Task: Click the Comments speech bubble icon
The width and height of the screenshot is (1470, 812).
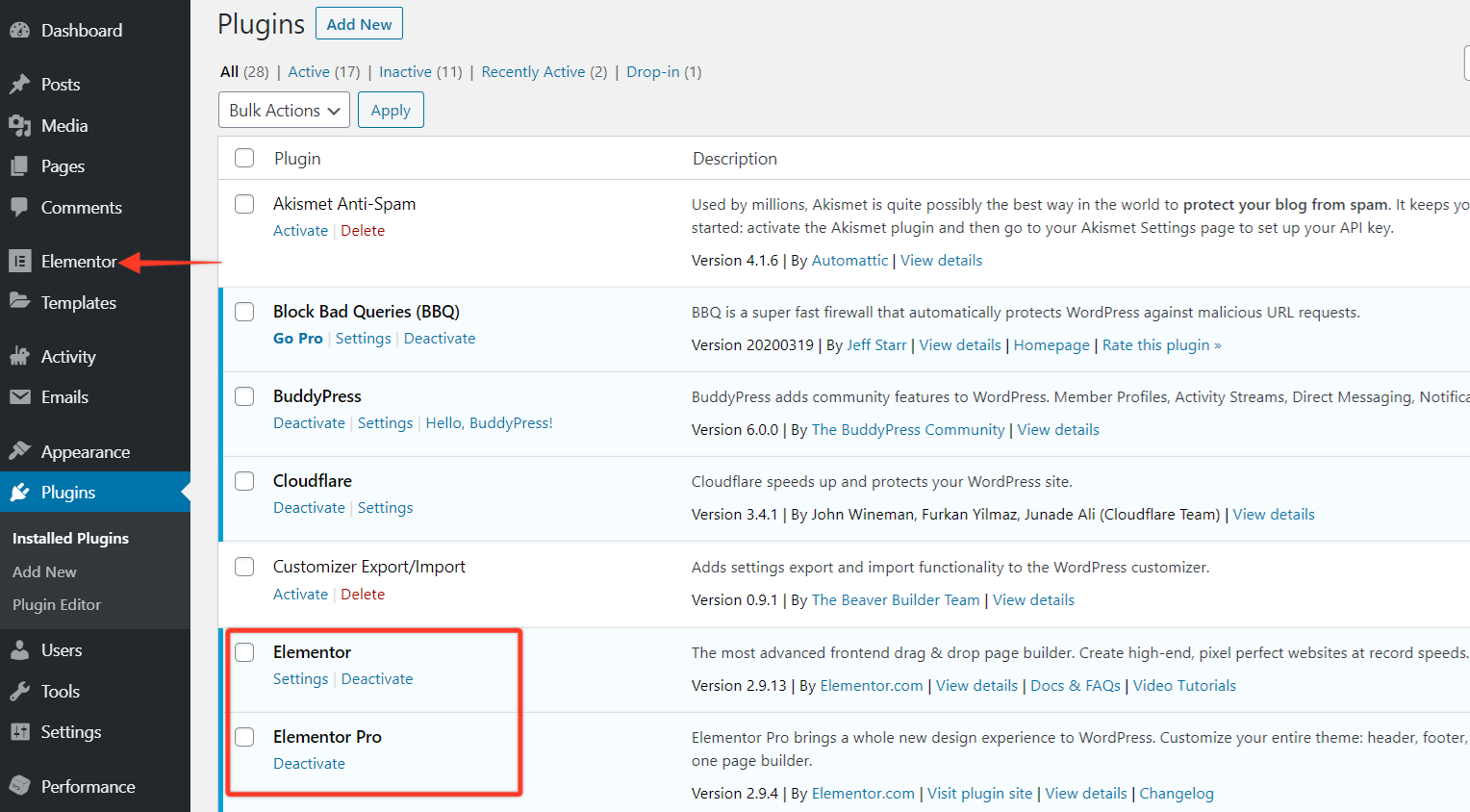Action: tap(19, 207)
